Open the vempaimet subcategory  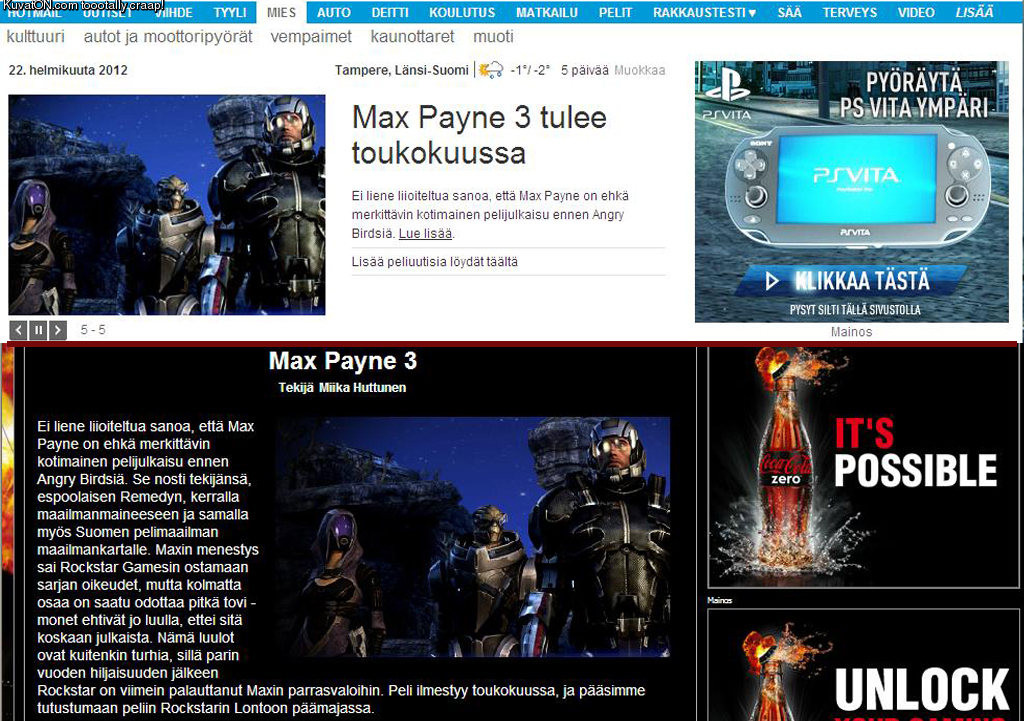pos(311,37)
